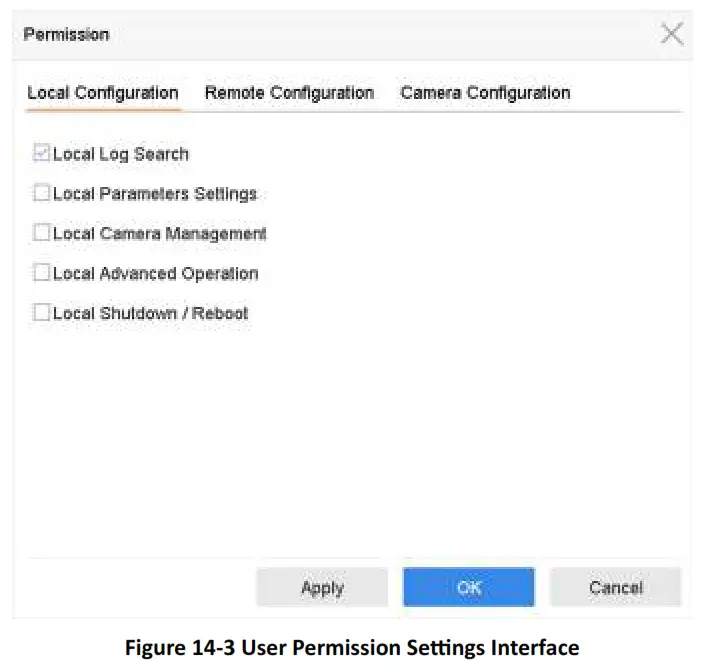Uncheck the Local Log Search checkbox
719x668 pixels.
(x=42, y=154)
